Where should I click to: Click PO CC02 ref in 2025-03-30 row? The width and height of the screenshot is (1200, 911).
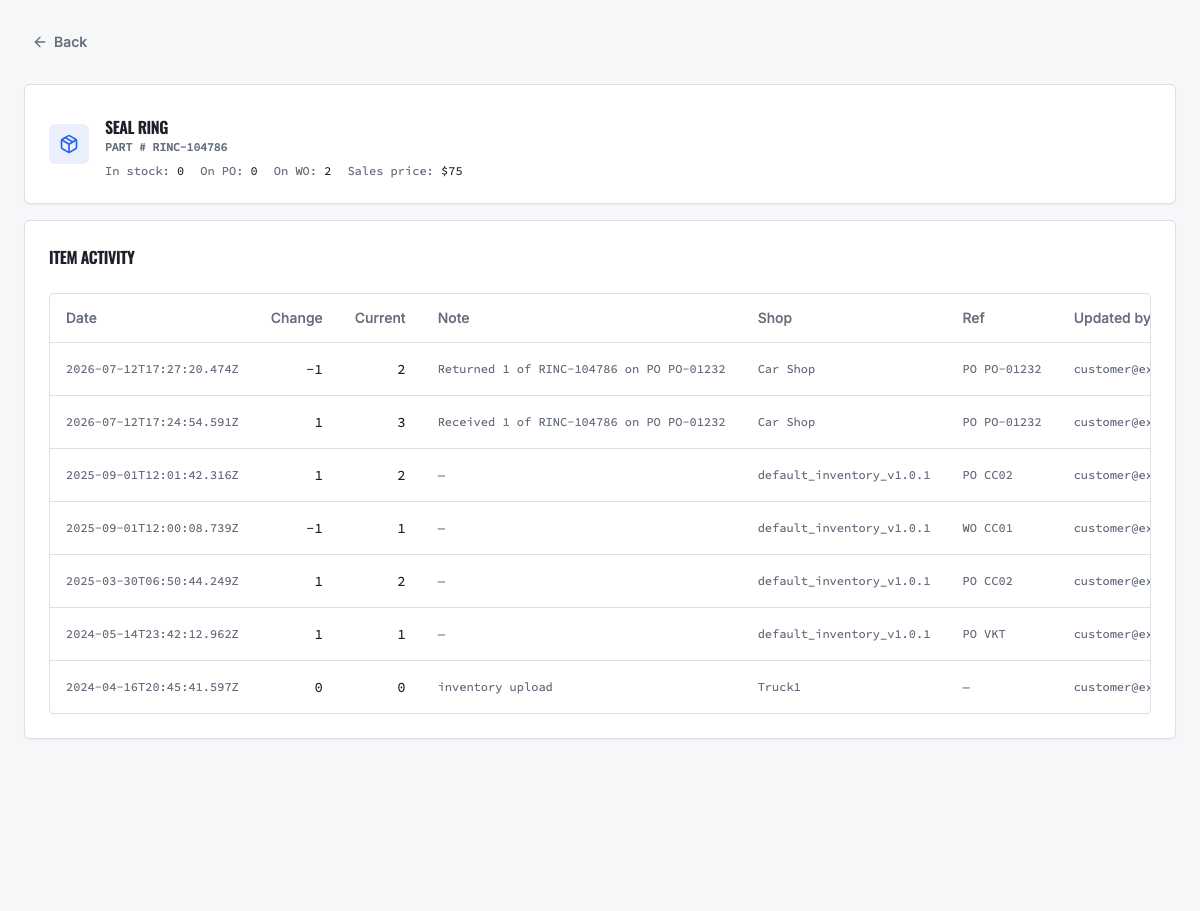tap(988, 581)
